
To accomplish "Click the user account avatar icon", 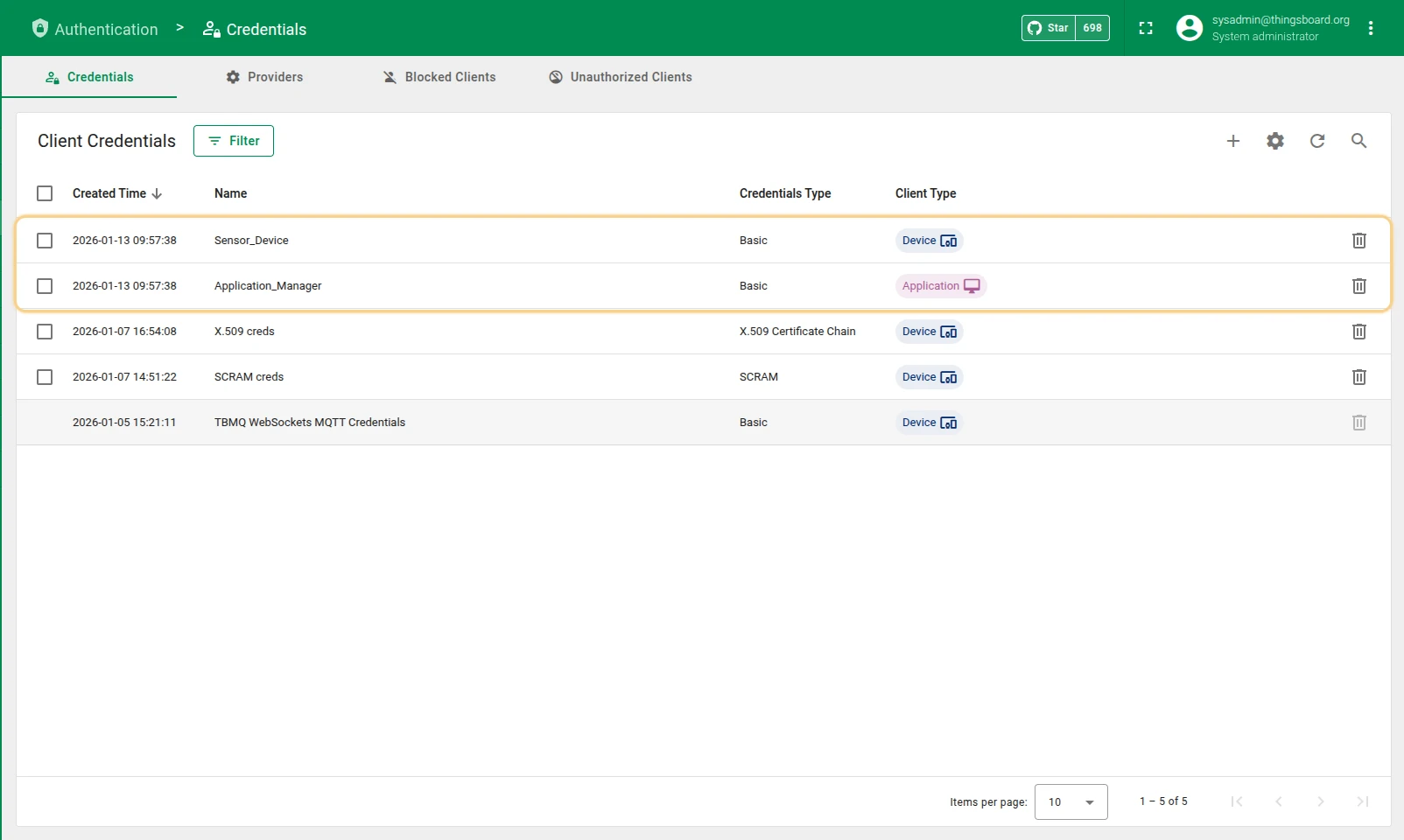I will pyautogui.click(x=1190, y=28).
